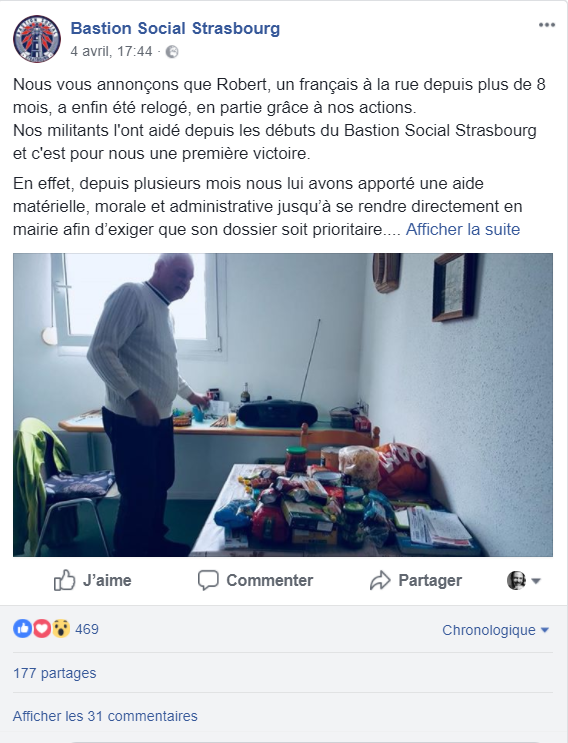Select the Partager button label
The height and width of the screenshot is (743, 568).
430,580
